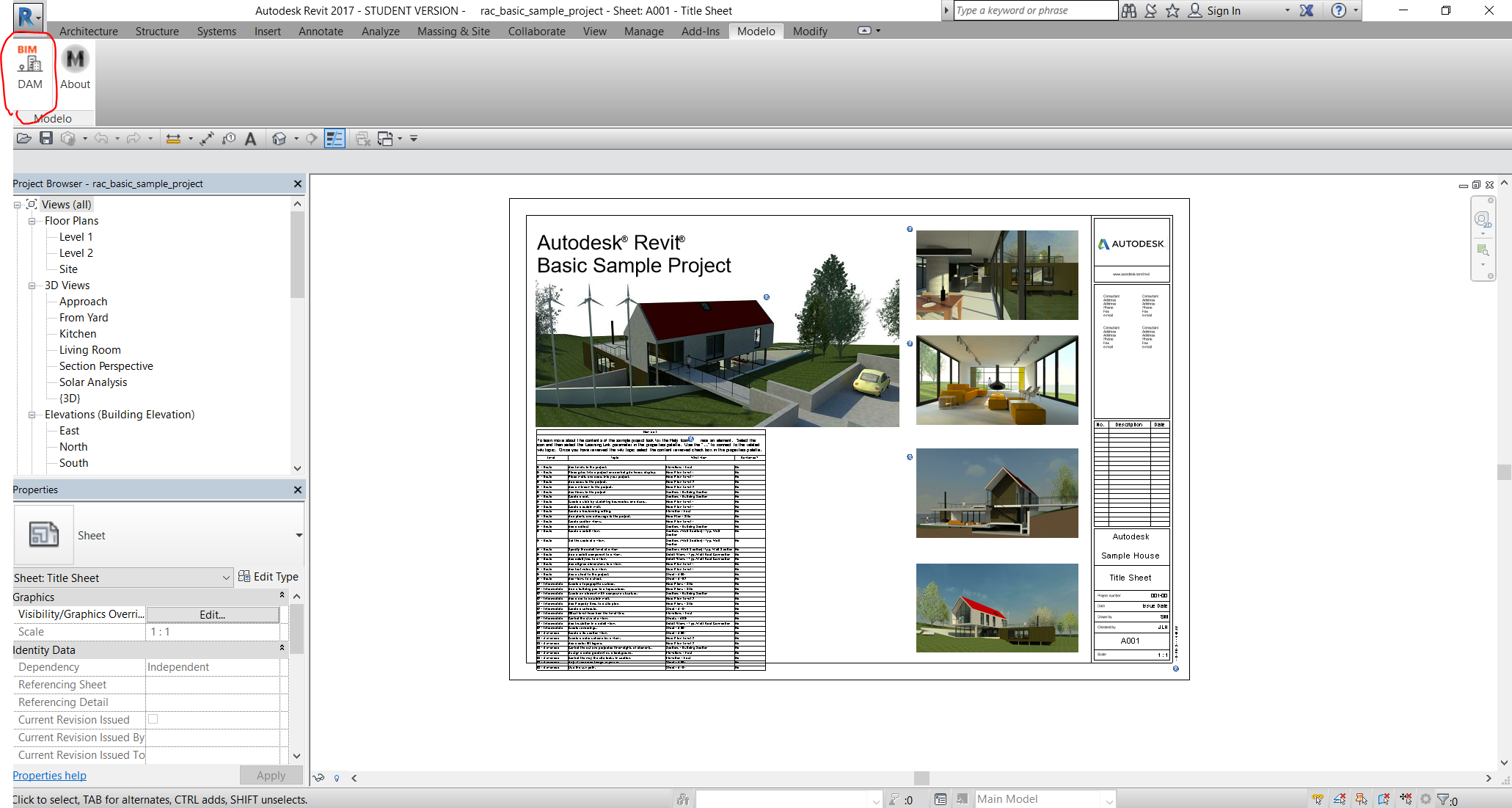Launch the BIM DAM tool

click(29, 67)
